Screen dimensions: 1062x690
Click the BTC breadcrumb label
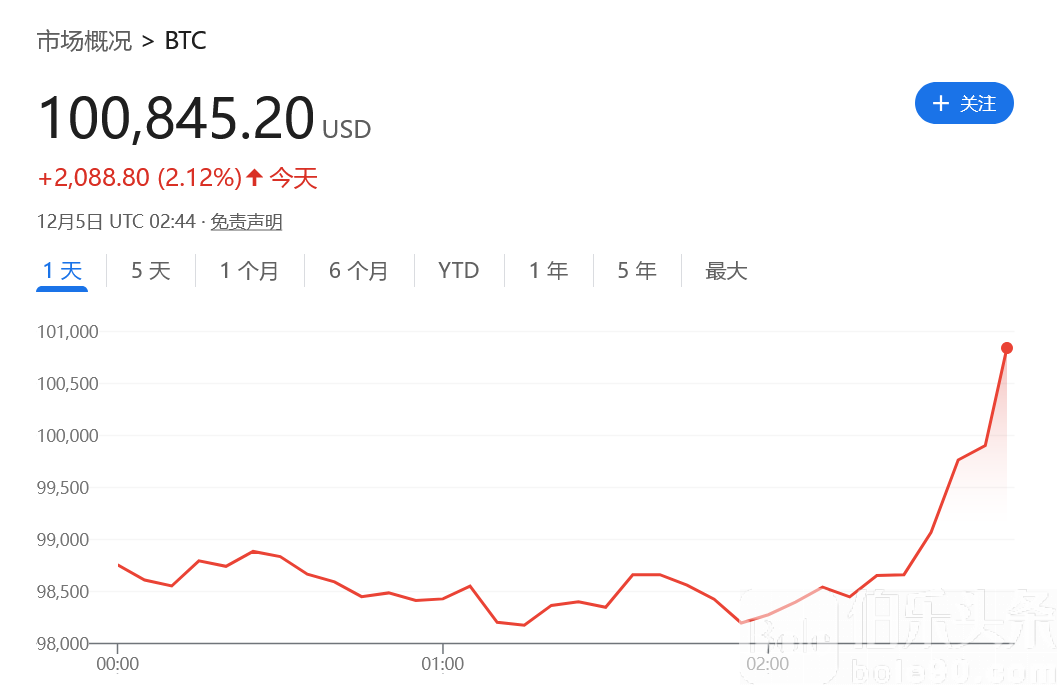(x=185, y=42)
